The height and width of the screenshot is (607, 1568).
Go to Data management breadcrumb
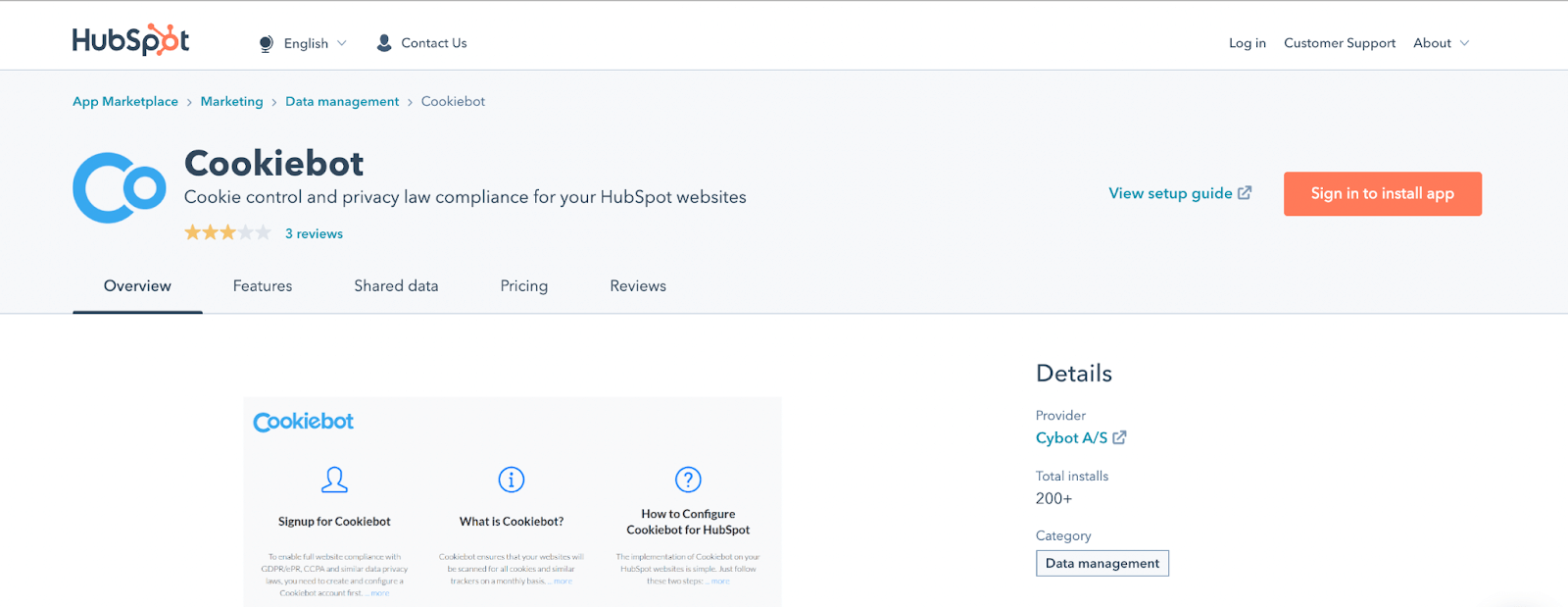click(x=342, y=101)
